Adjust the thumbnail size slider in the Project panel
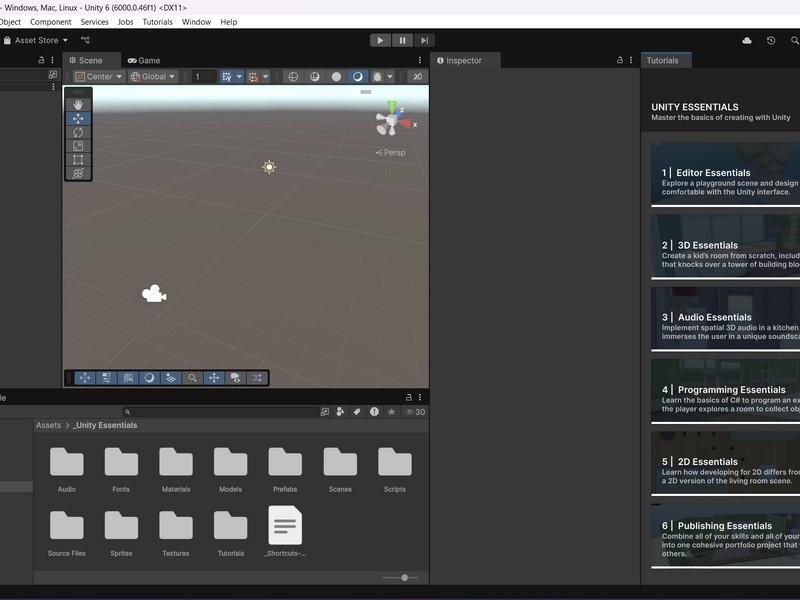 tap(404, 577)
